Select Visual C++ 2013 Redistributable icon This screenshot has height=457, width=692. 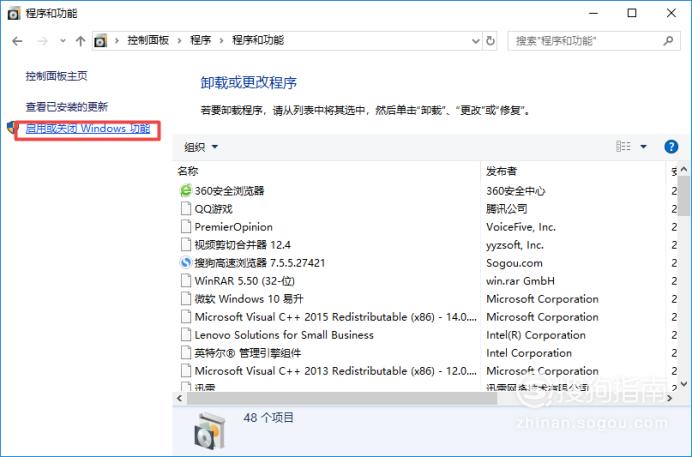coord(186,371)
